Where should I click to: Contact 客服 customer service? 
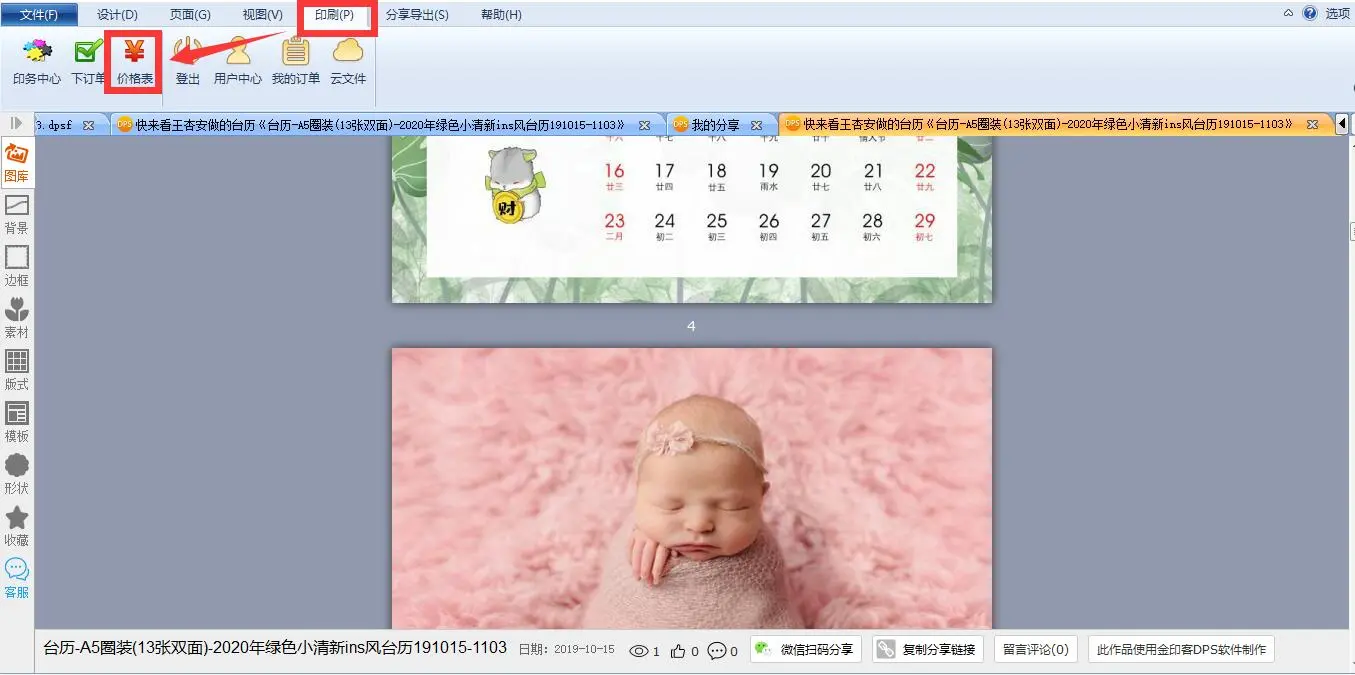pyautogui.click(x=17, y=580)
